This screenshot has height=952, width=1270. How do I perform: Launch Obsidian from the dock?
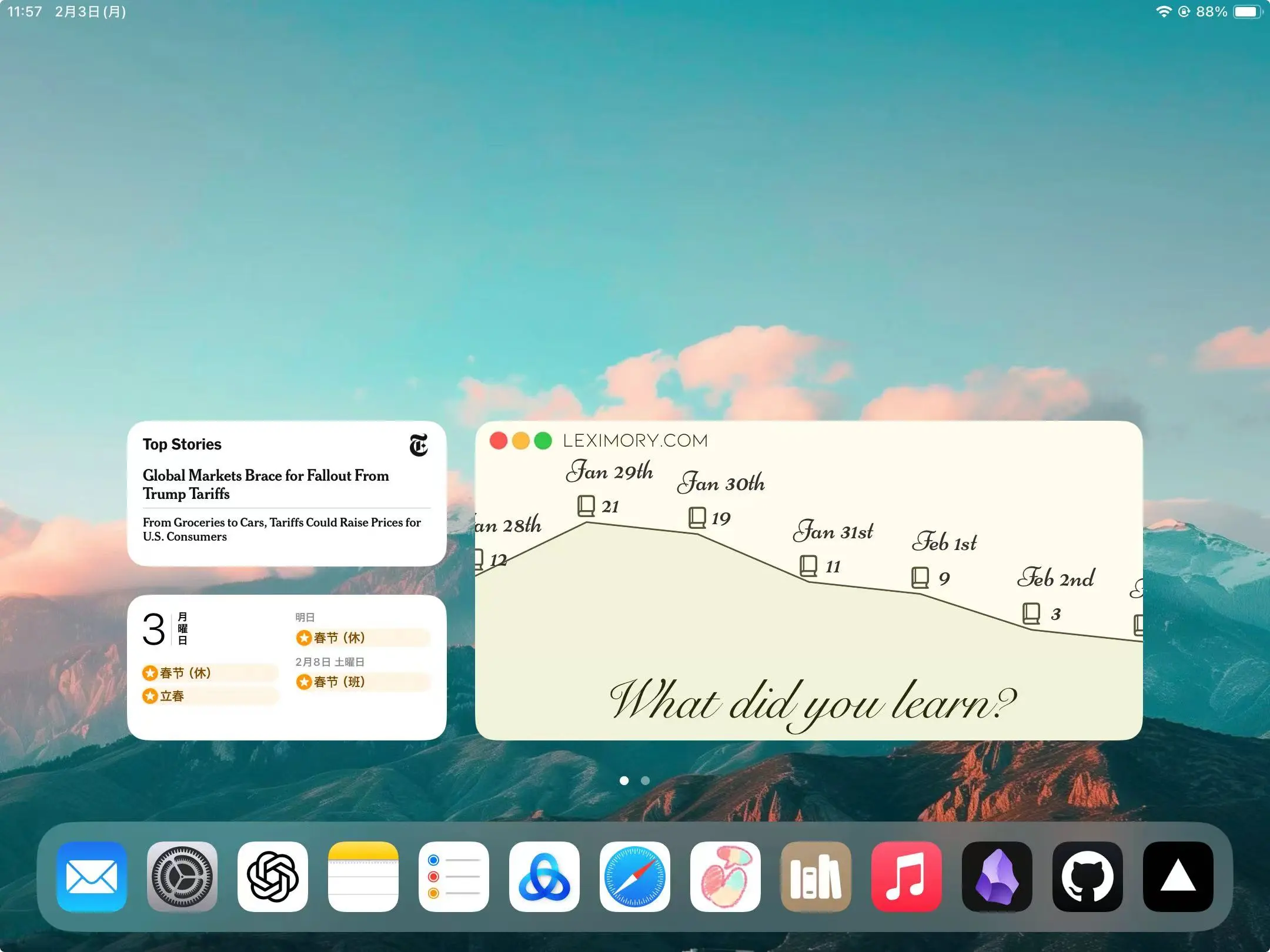pyautogui.click(x=997, y=876)
